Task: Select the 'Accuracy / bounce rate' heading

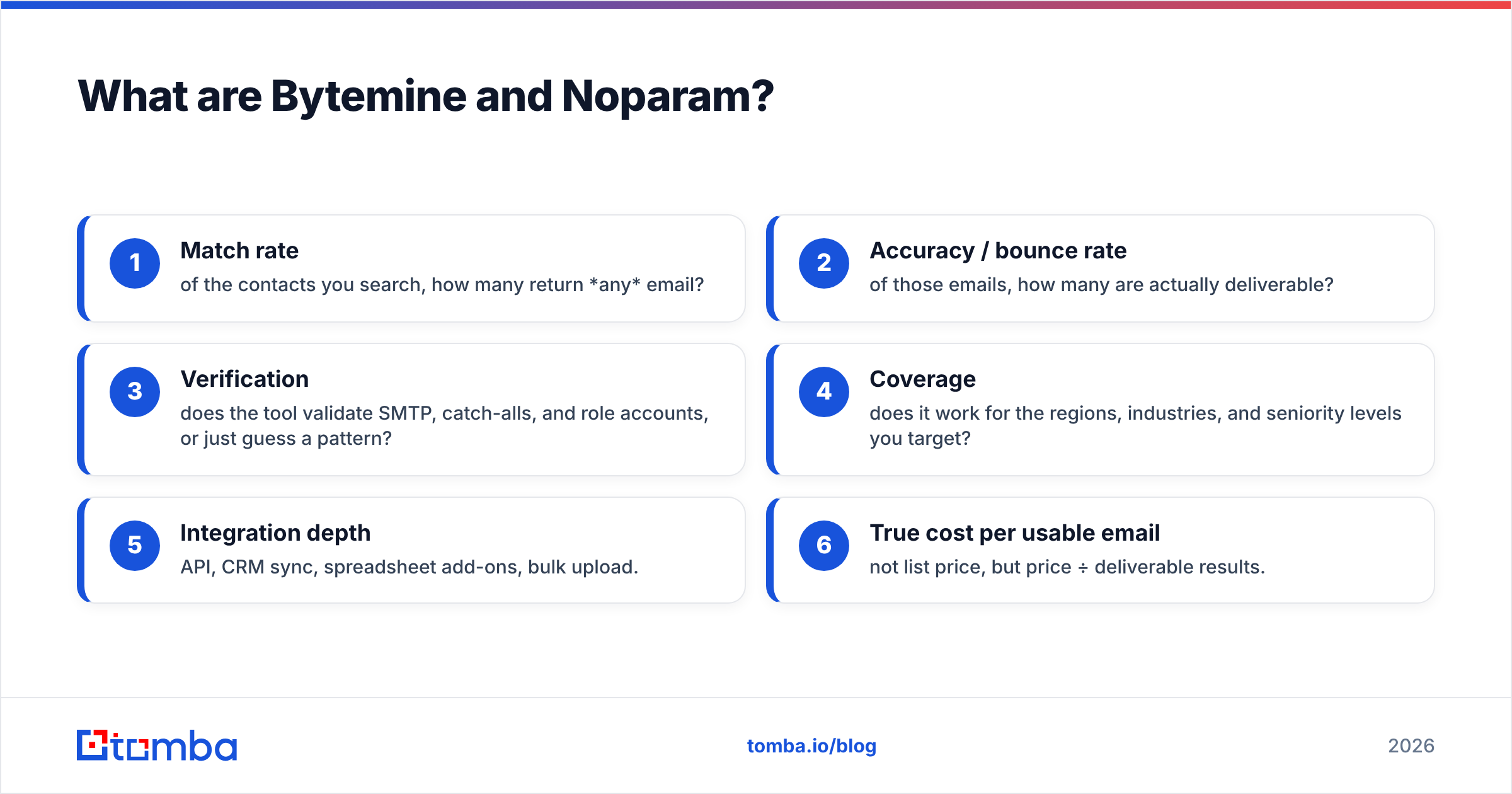Action: coord(998,251)
